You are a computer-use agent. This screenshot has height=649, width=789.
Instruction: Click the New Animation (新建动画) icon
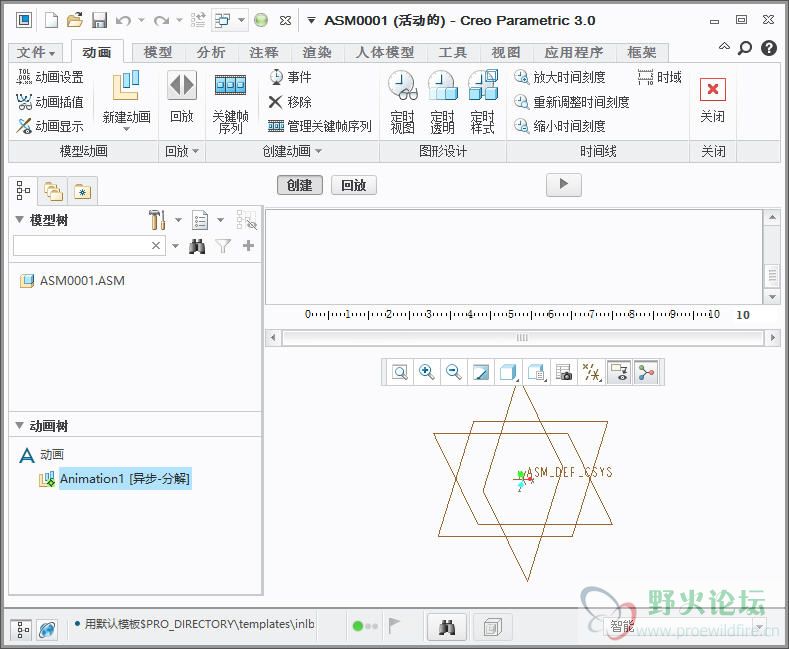(126, 86)
